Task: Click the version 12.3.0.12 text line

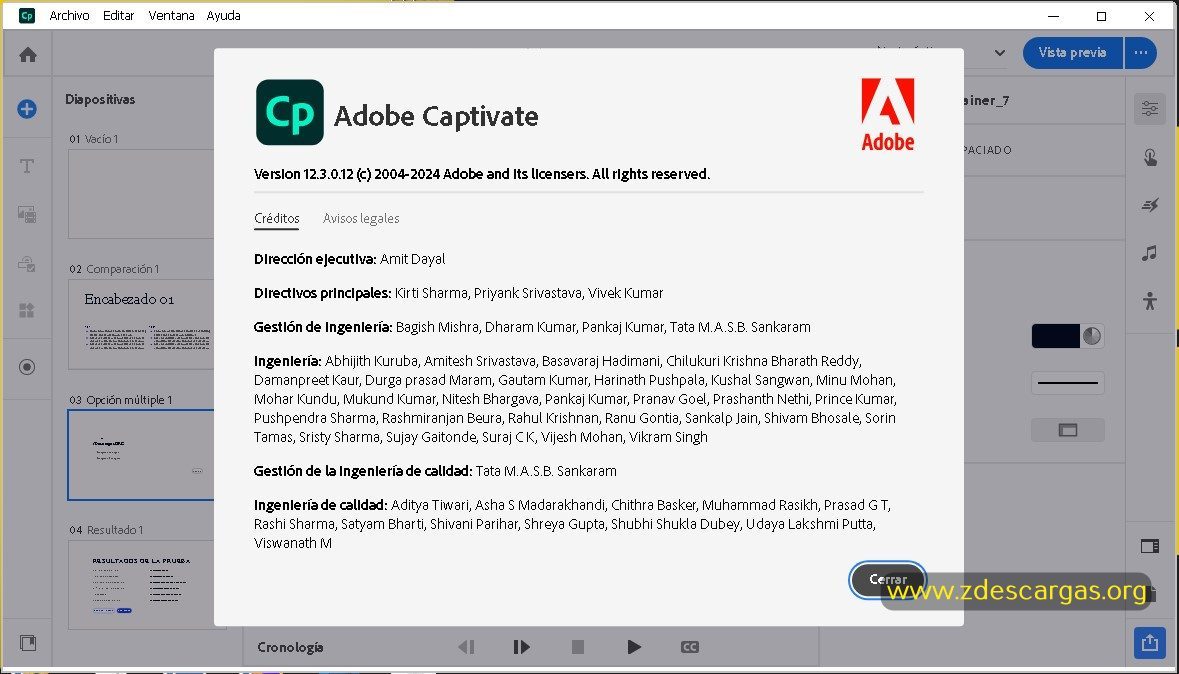Action: [482, 174]
